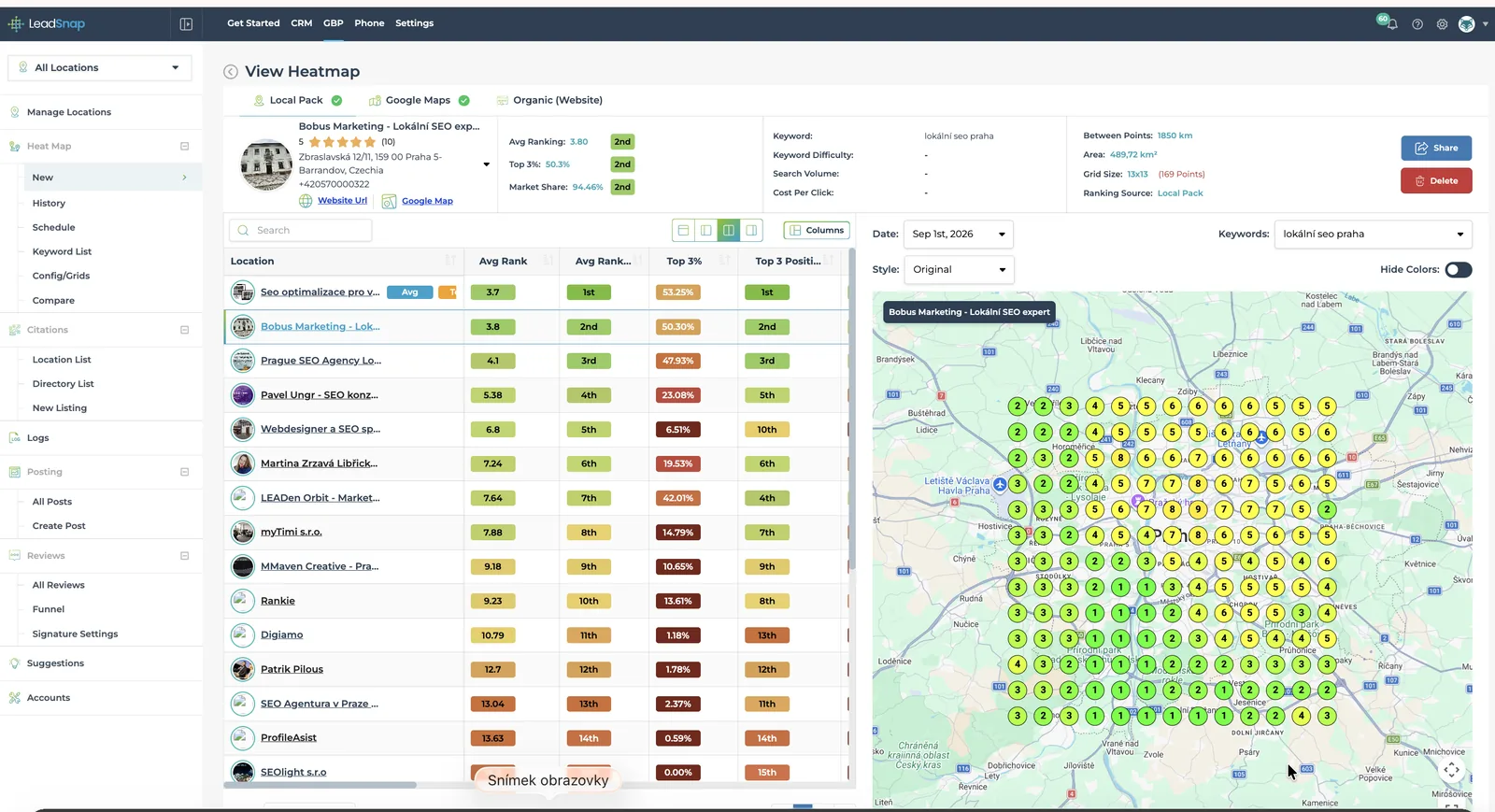Select the single-pane layout icon

(683, 230)
